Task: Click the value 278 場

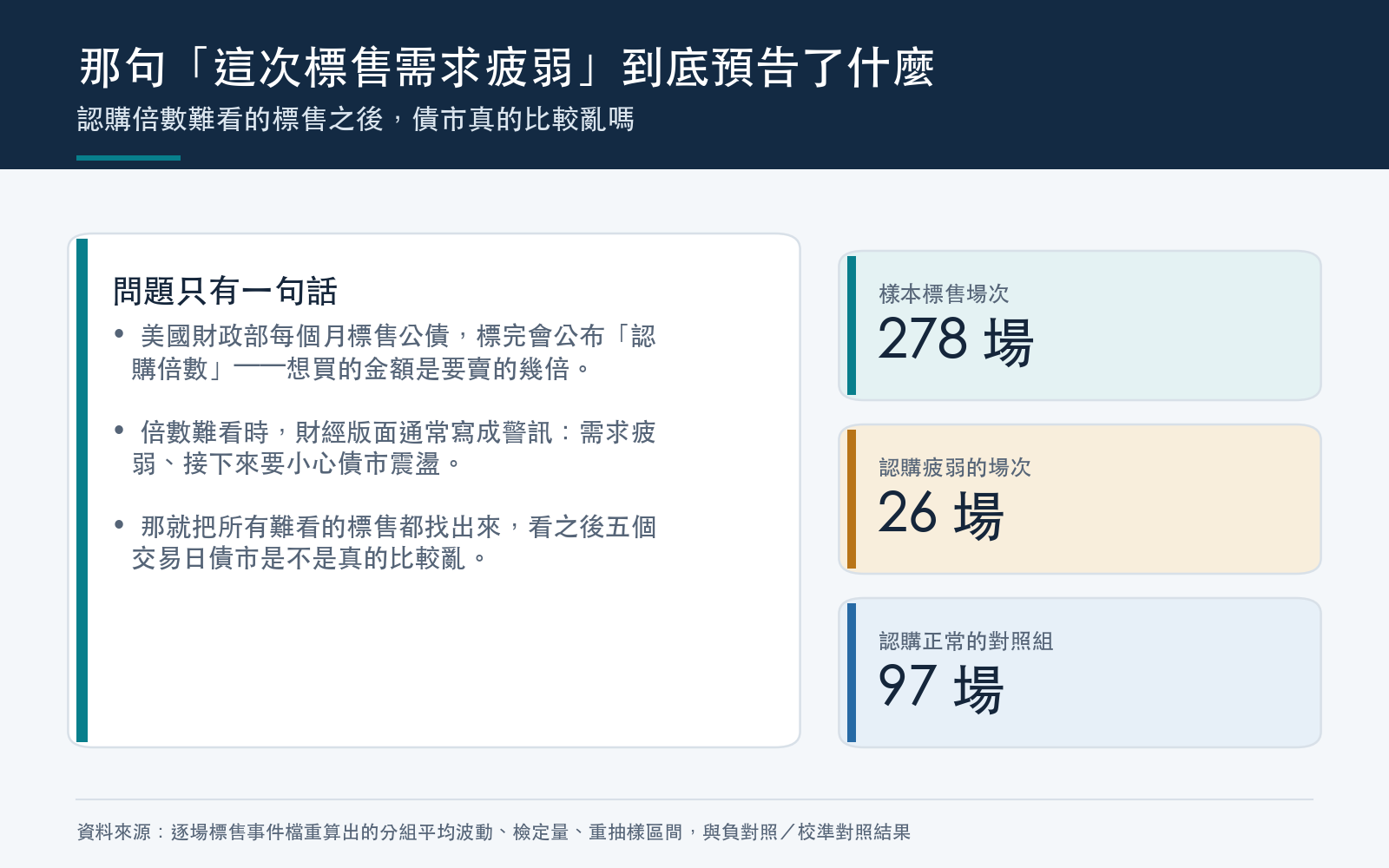Action: [x=955, y=340]
